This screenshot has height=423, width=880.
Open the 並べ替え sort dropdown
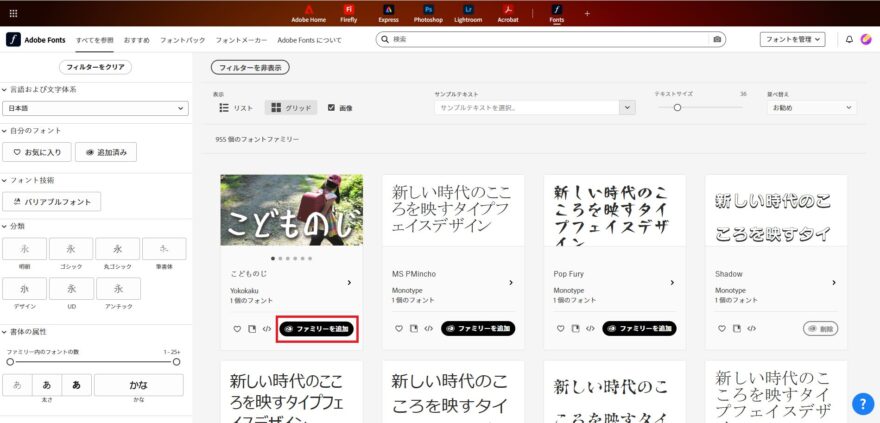812,107
